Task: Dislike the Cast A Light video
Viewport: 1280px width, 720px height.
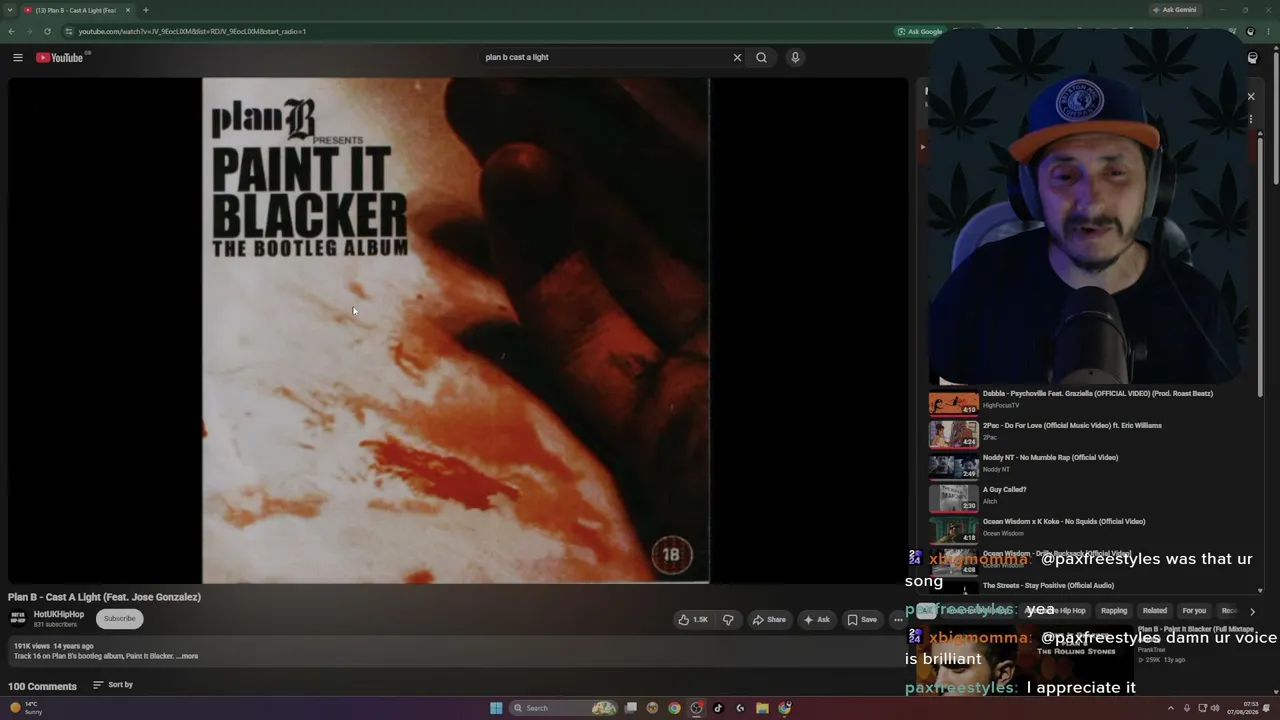Action: click(x=728, y=620)
